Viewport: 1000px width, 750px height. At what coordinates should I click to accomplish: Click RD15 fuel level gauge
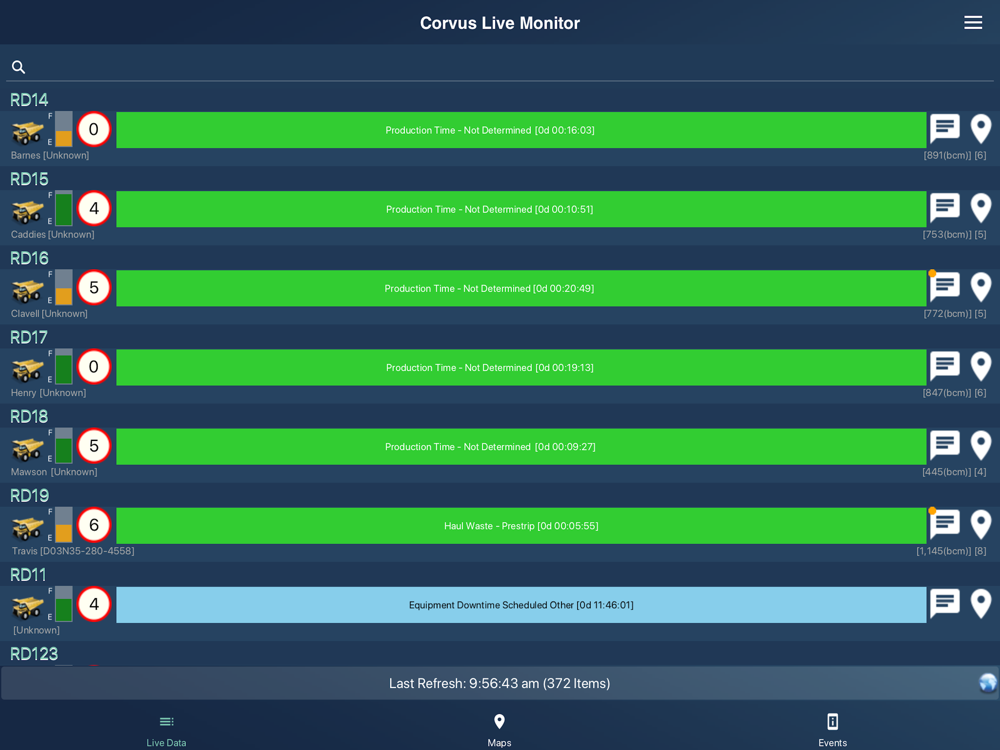coord(64,209)
